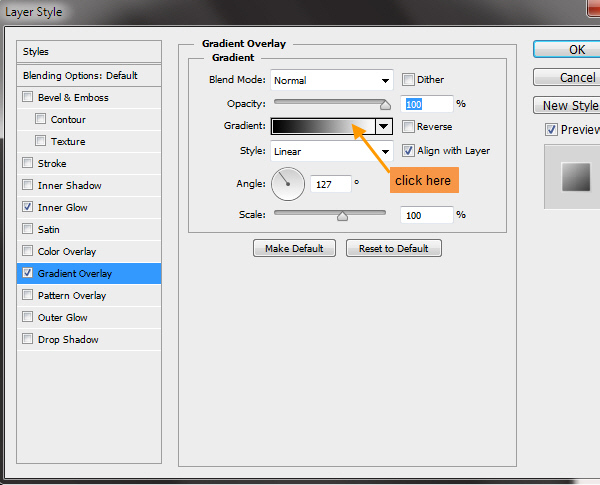Viewport: 600px width, 485px height.
Task: Click the Opacity slider handle
Action: [x=385, y=103]
